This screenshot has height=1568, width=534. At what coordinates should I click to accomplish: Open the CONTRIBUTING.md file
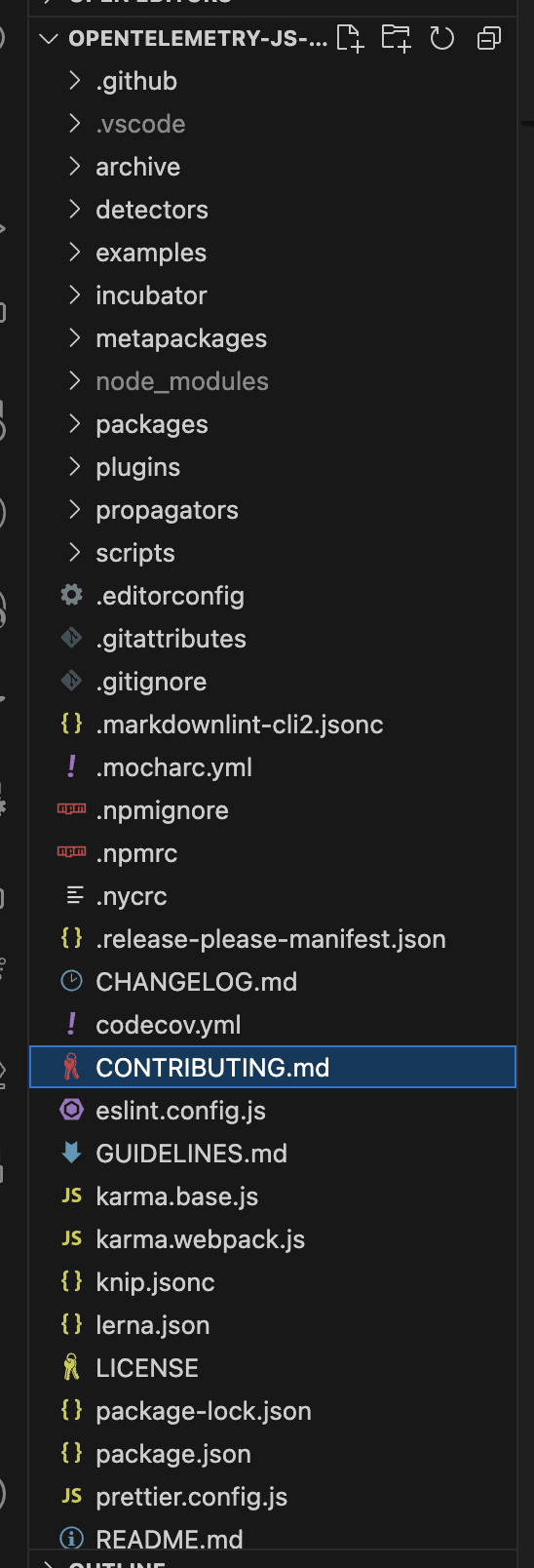(x=273, y=1067)
